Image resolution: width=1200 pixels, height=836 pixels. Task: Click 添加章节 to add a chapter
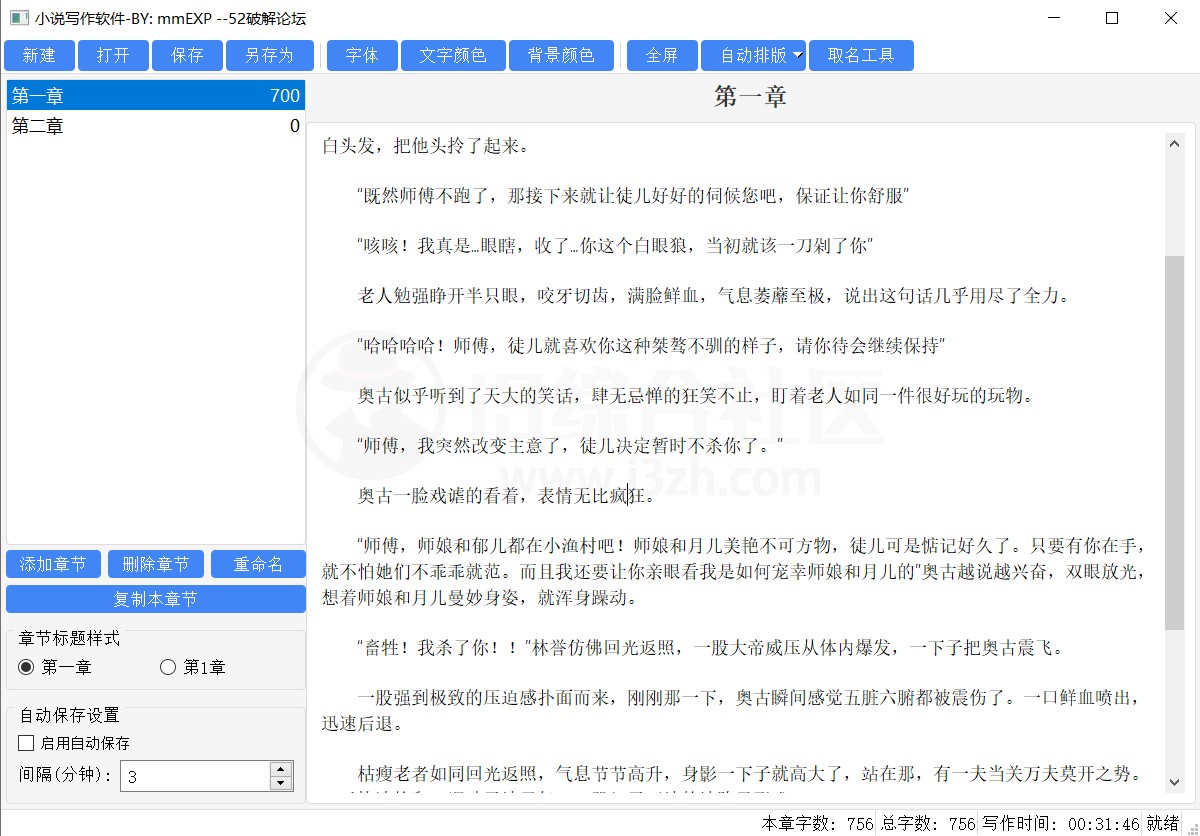tap(53, 564)
